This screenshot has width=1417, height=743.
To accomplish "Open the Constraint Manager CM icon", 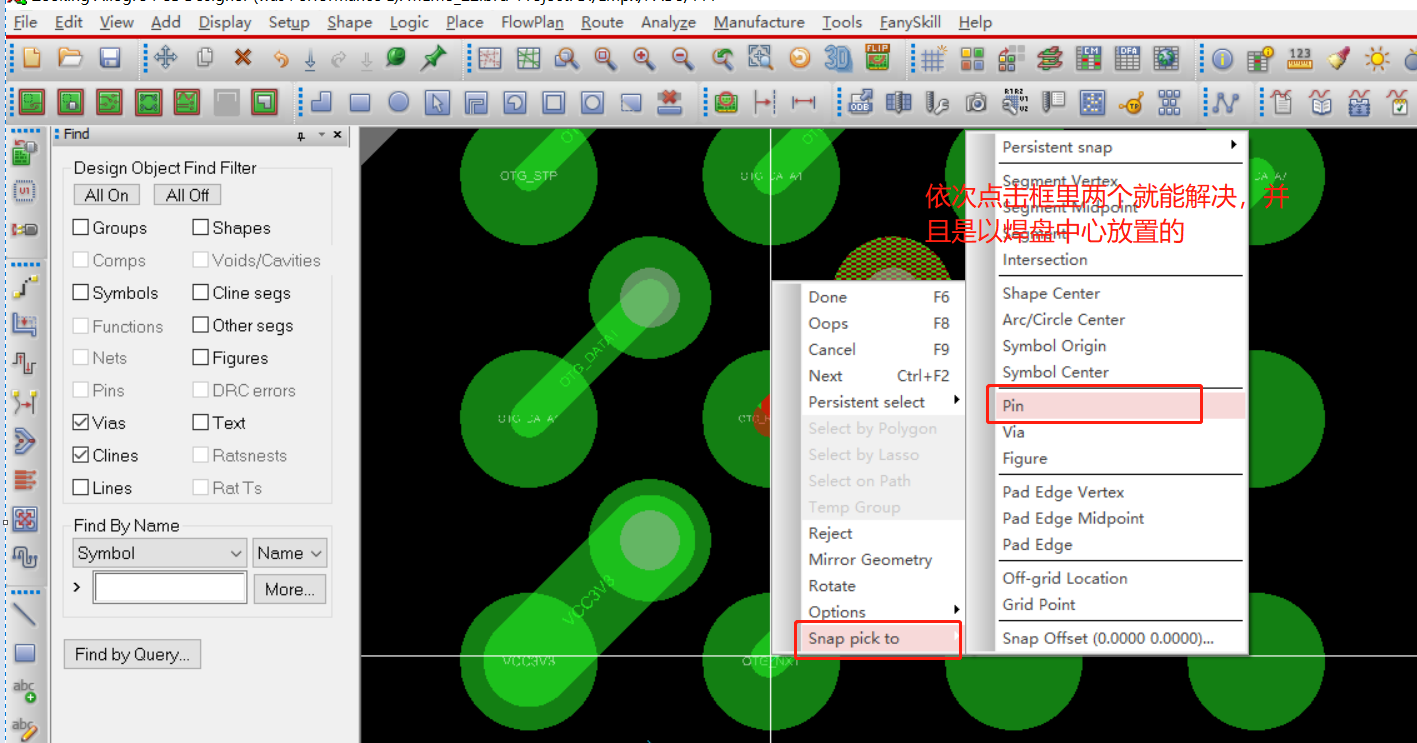I will click(x=1089, y=59).
